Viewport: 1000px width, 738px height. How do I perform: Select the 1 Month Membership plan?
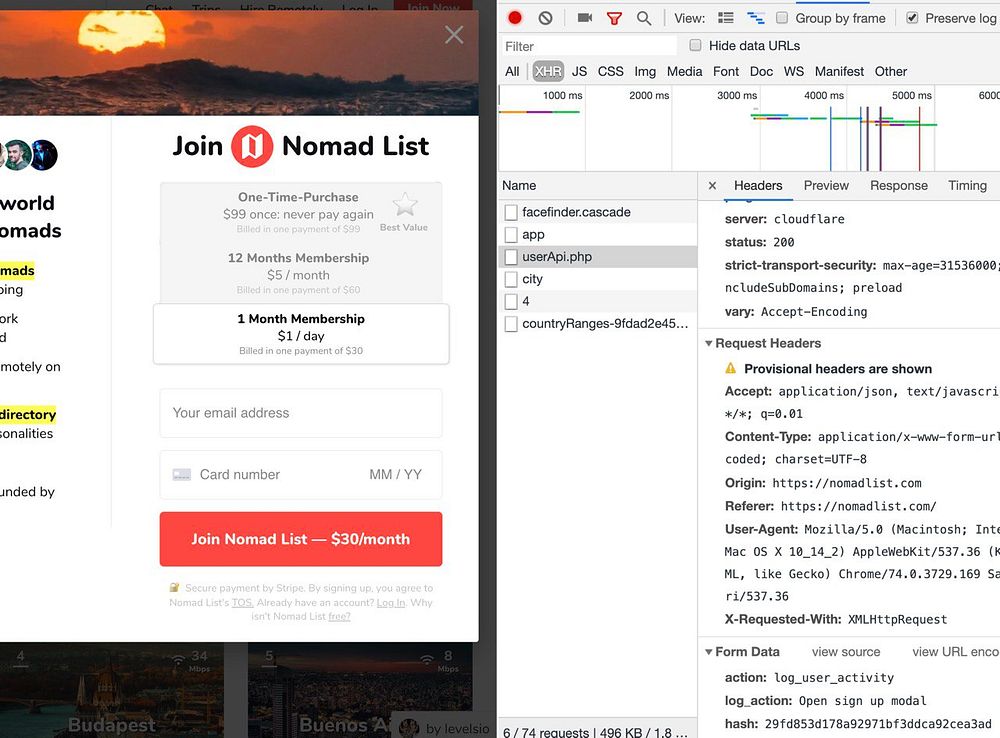(301, 334)
